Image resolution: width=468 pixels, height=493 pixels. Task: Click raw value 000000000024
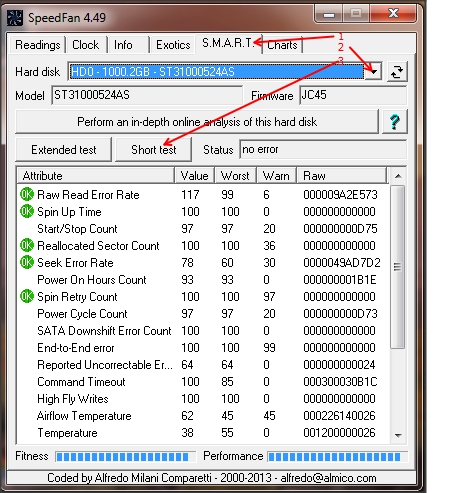pos(339,365)
